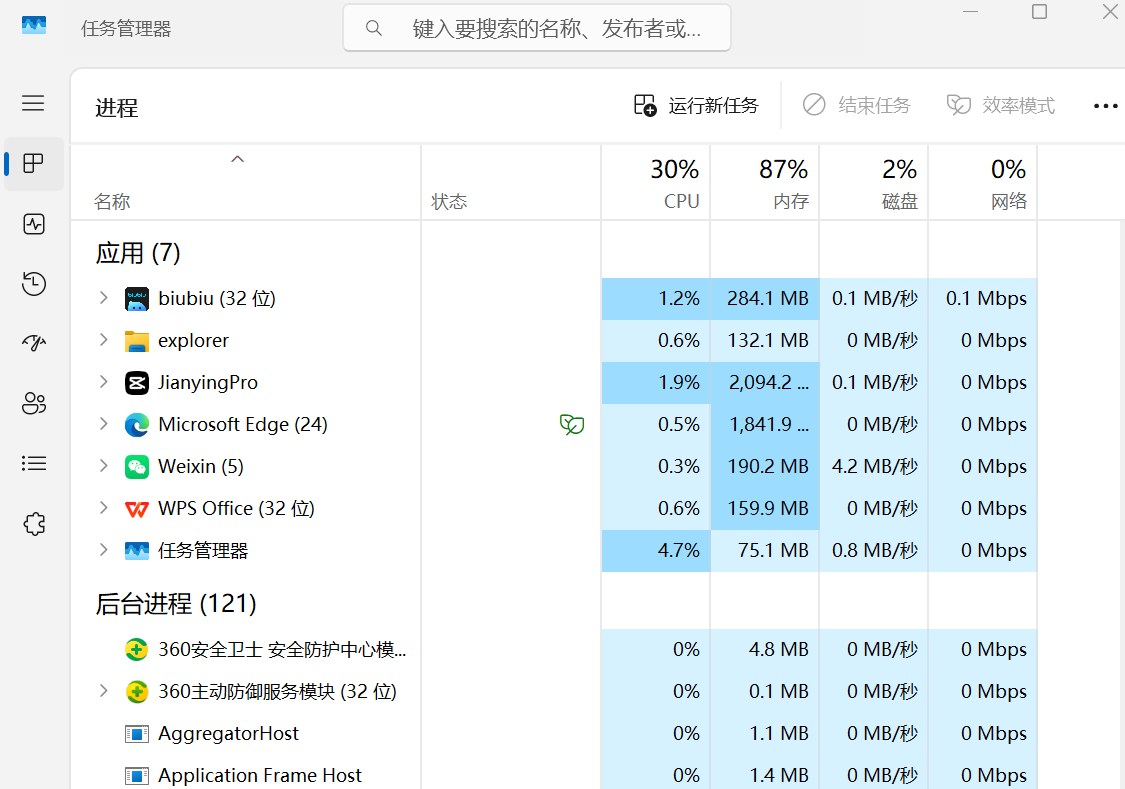Open the Startup apps sidebar icon
This screenshot has width=1125, height=789.
coord(34,343)
